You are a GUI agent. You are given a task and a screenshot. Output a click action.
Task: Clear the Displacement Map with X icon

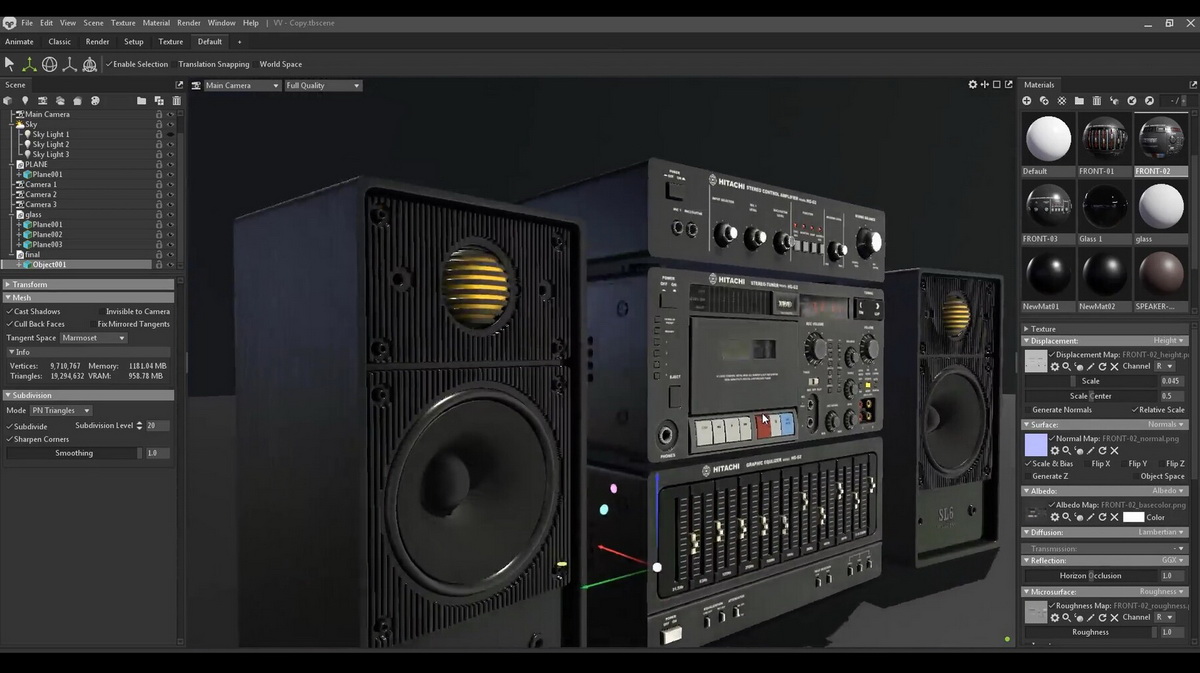coord(1114,366)
